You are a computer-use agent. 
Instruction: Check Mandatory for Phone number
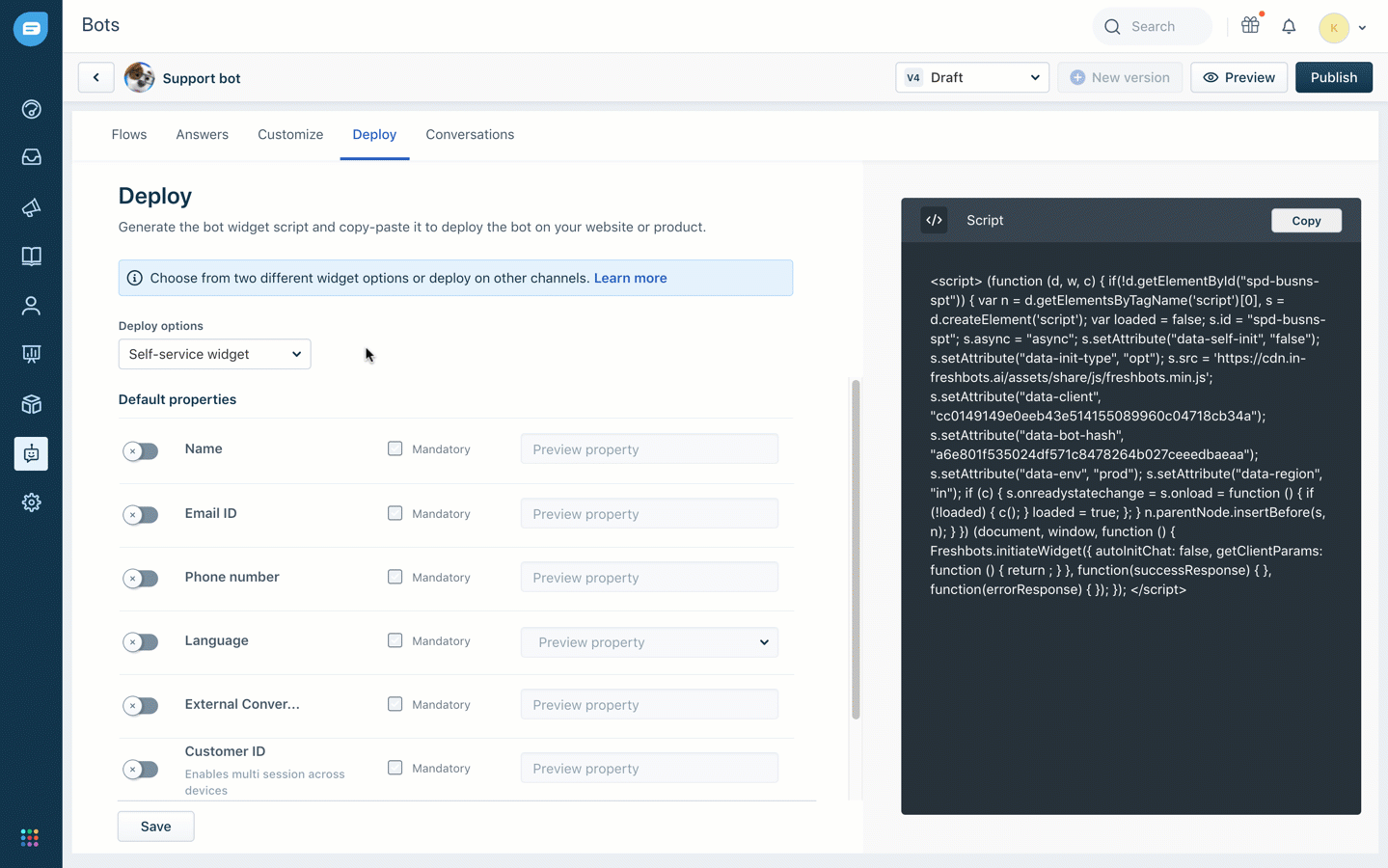(395, 577)
